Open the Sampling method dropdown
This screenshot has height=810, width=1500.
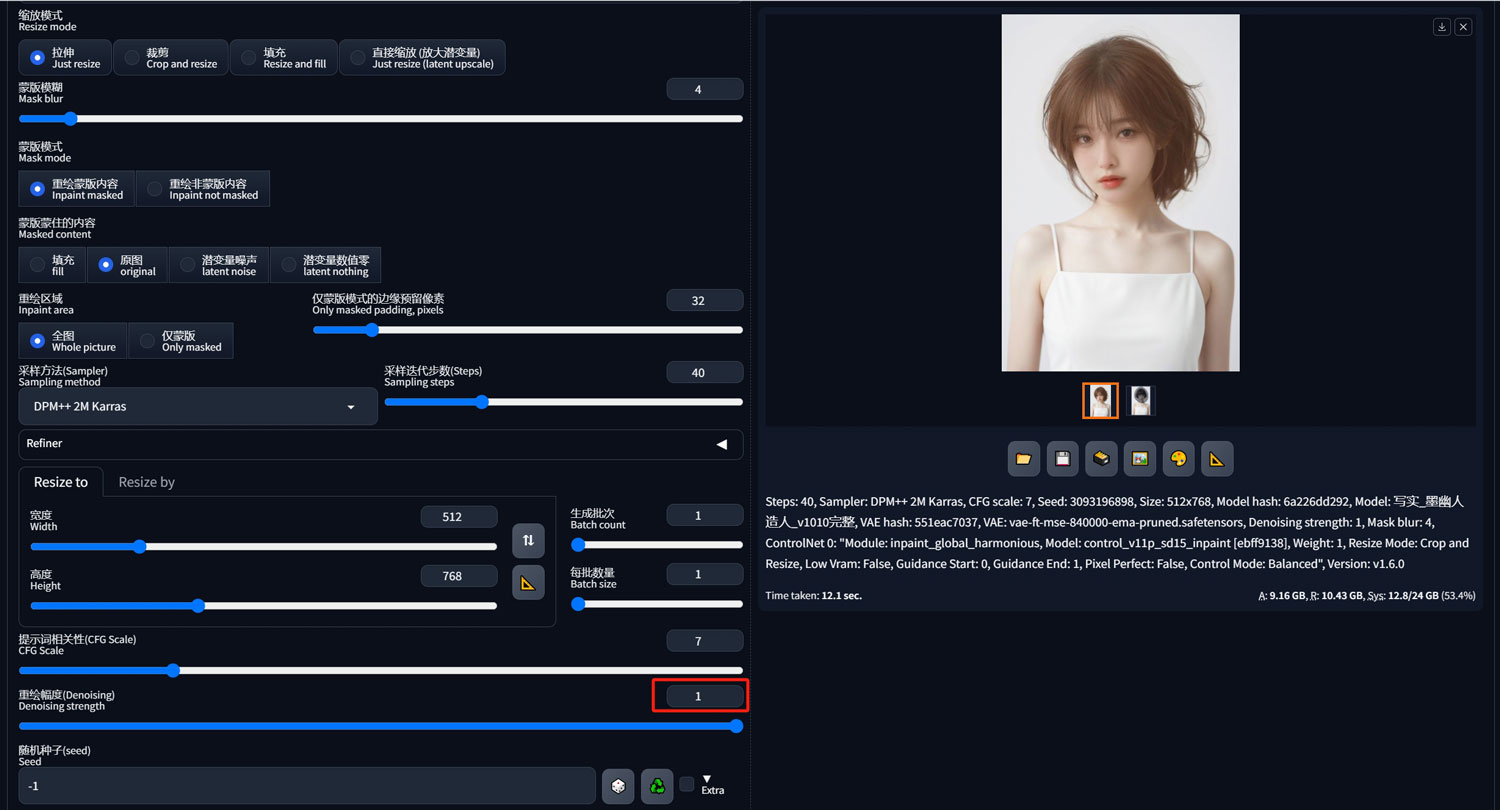tap(198, 407)
